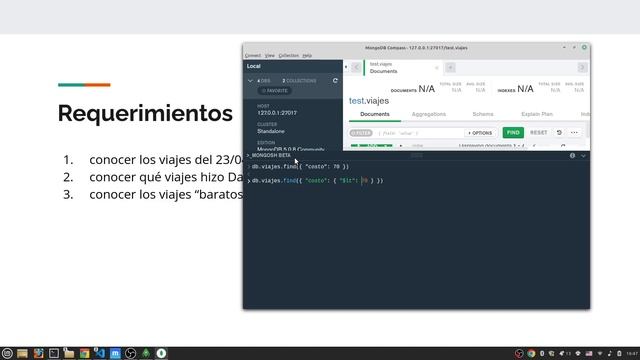This screenshot has height=360, width=640.
Task: Go to previous collection tab arrow
Action: pos(356,68)
